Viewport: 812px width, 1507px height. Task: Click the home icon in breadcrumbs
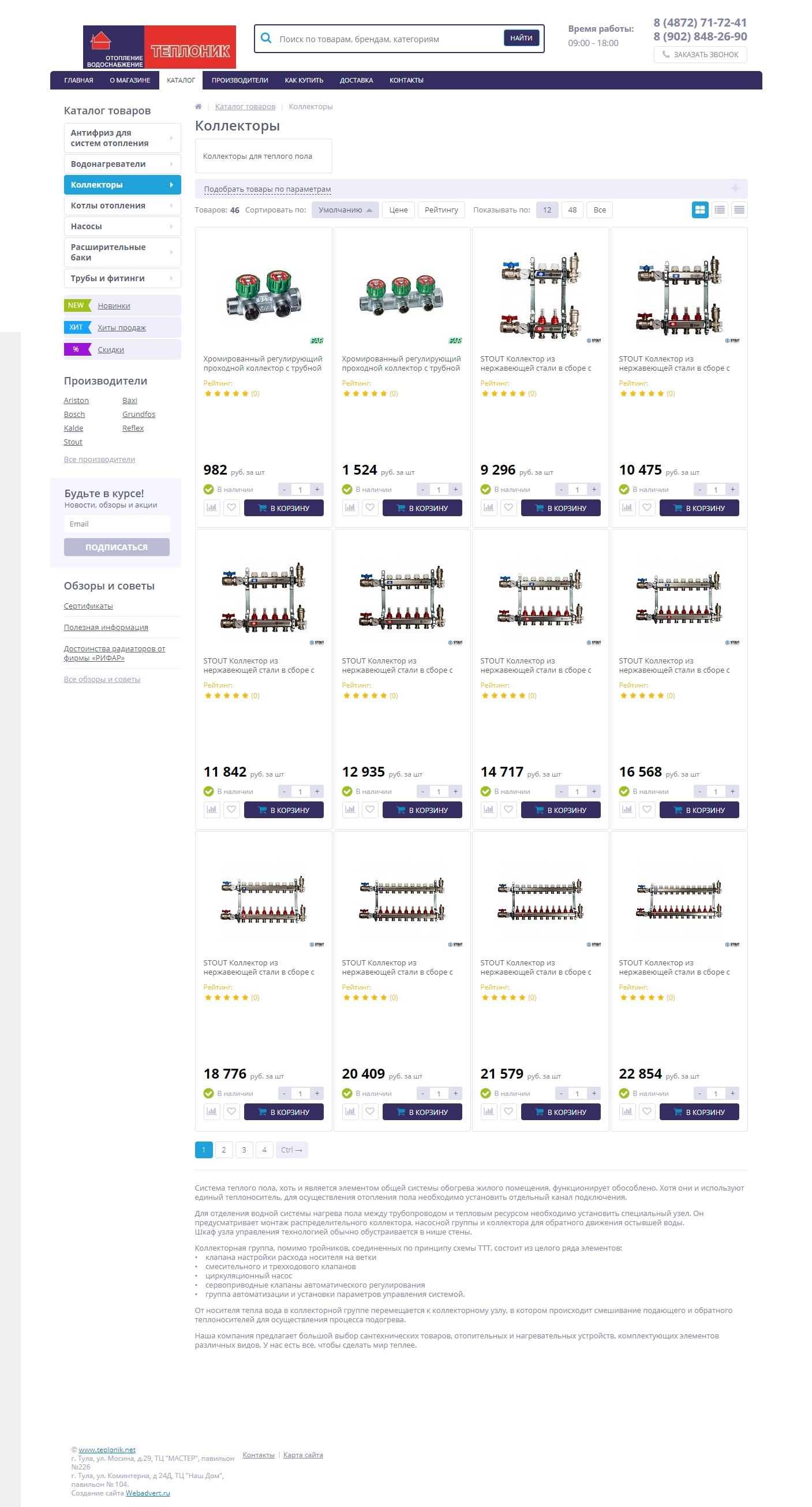point(198,106)
